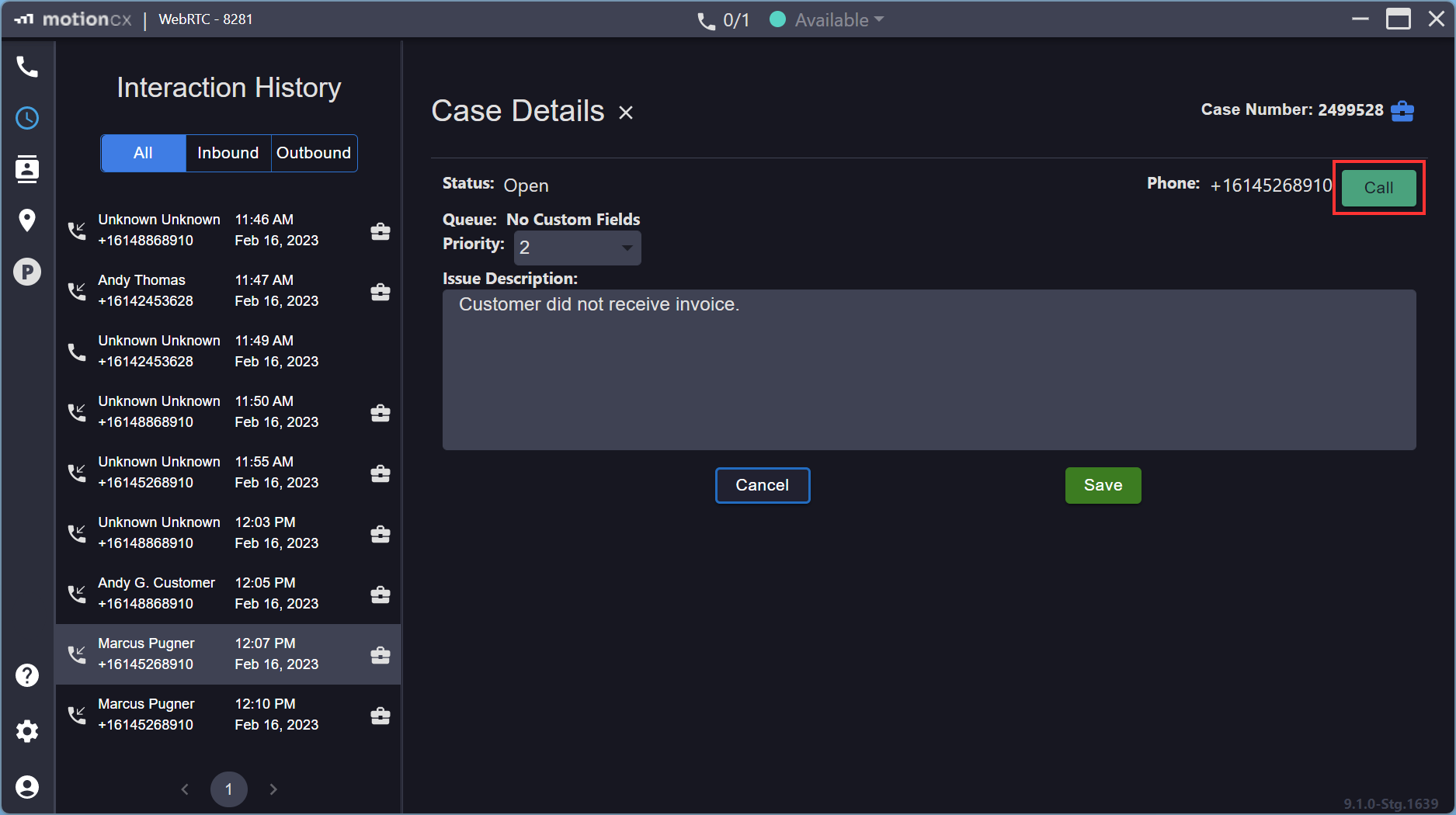1456x815 pixels.
Task: Filter by Inbound interactions
Action: [228, 153]
